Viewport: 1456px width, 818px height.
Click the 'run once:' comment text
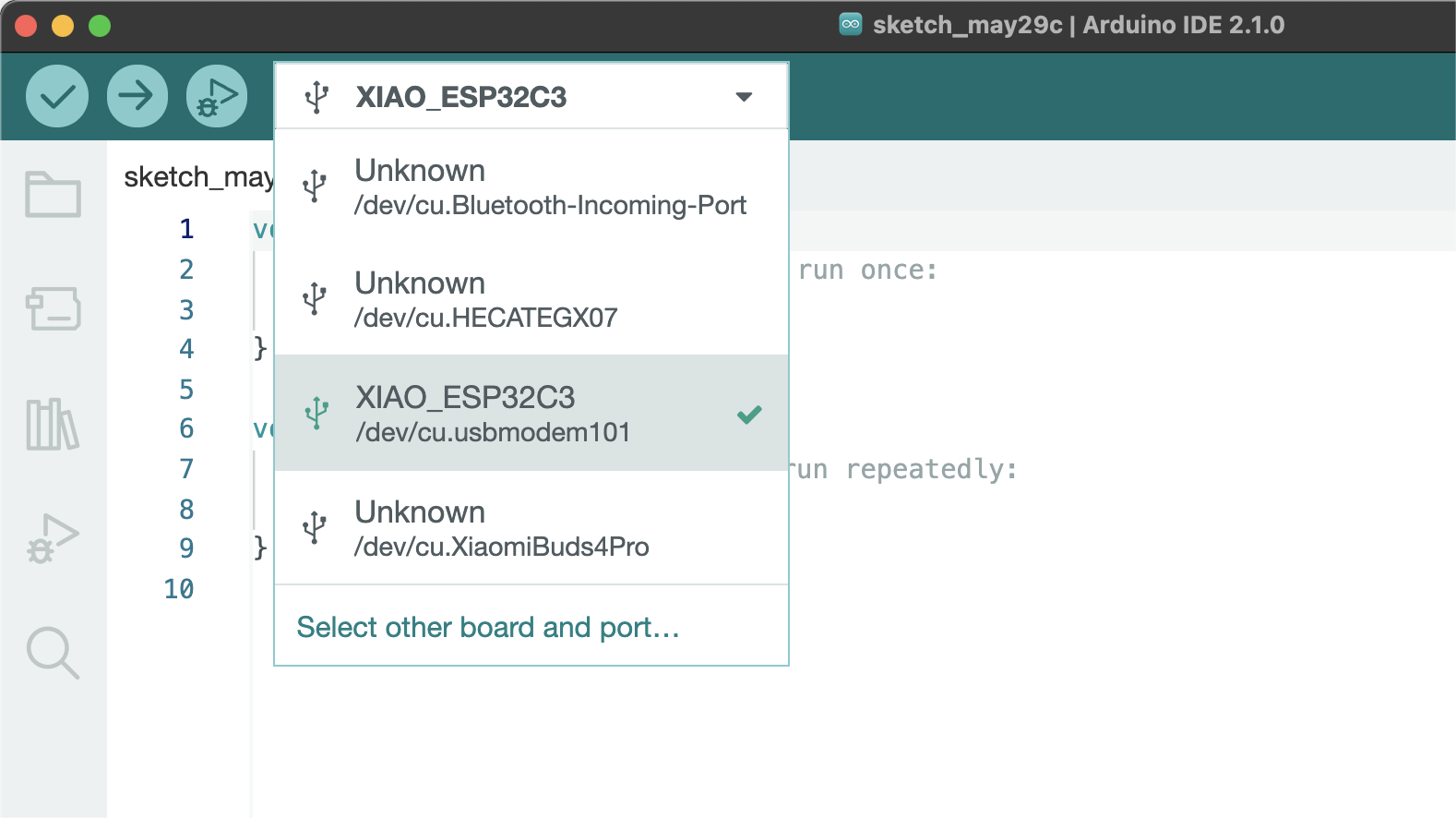(867, 271)
